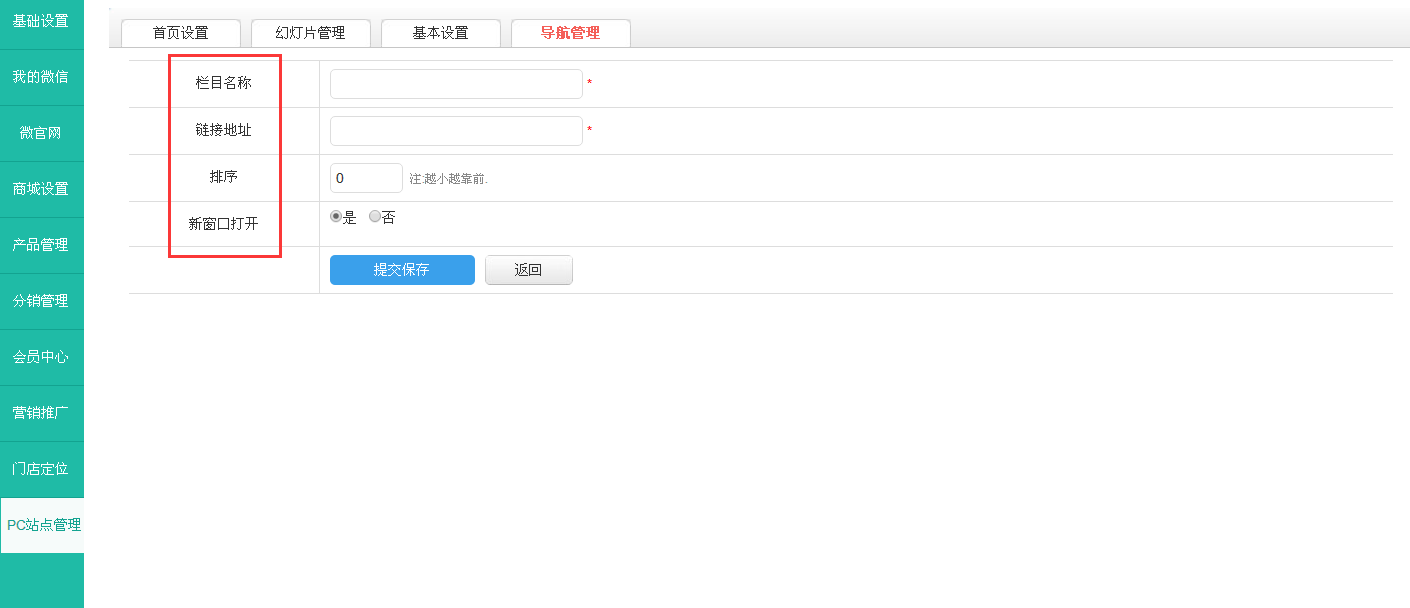The image size is (1410, 608).
Task: Open 营销推广 sidebar item
Action: pyautogui.click(x=41, y=413)
